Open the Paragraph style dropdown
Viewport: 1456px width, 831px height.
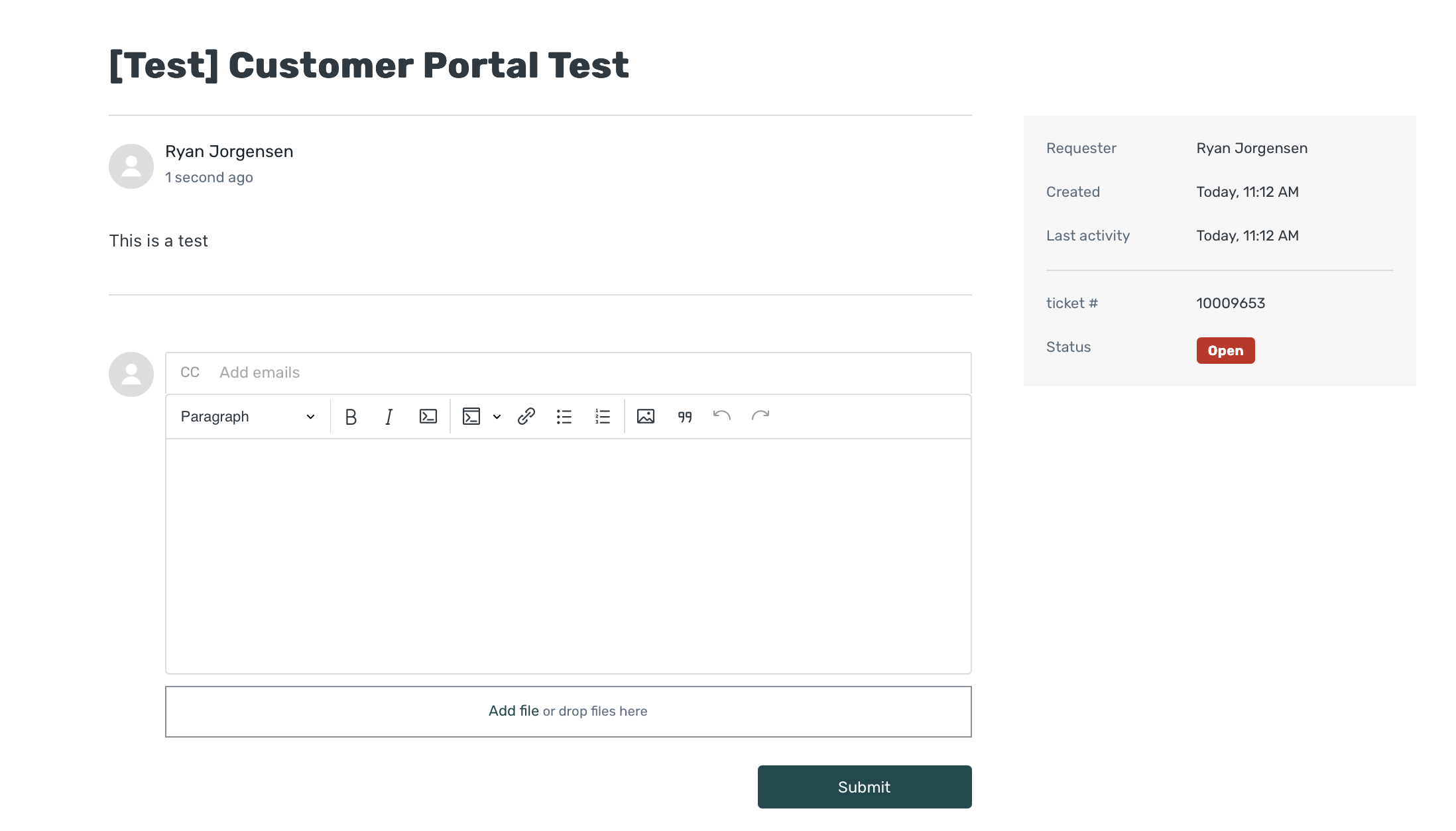click(247, 417)
